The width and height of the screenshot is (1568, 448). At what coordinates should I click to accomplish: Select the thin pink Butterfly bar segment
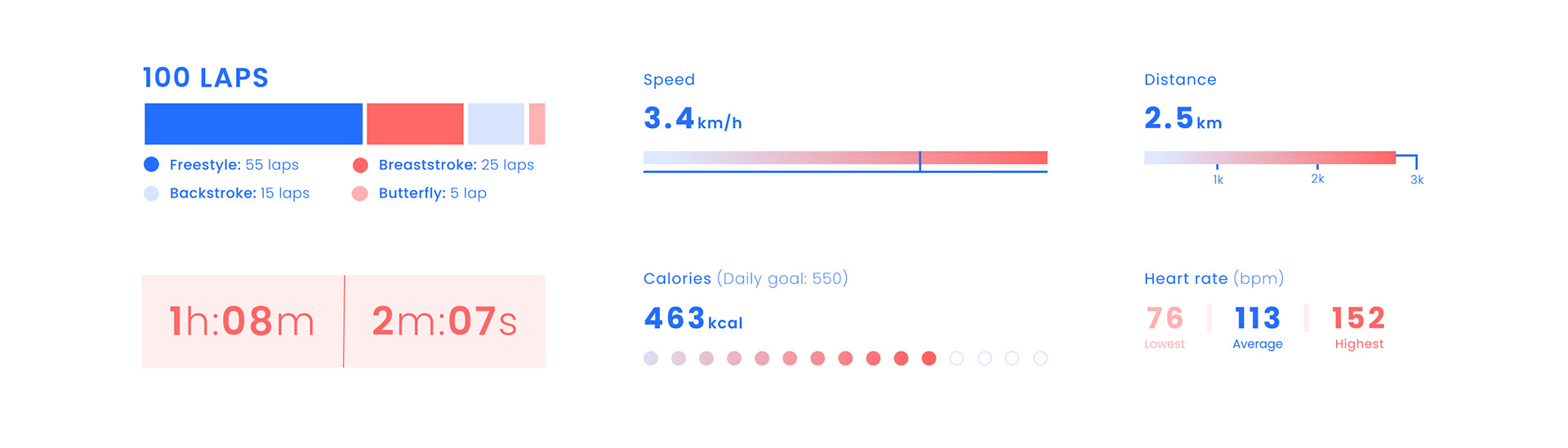tap(537, 124)
